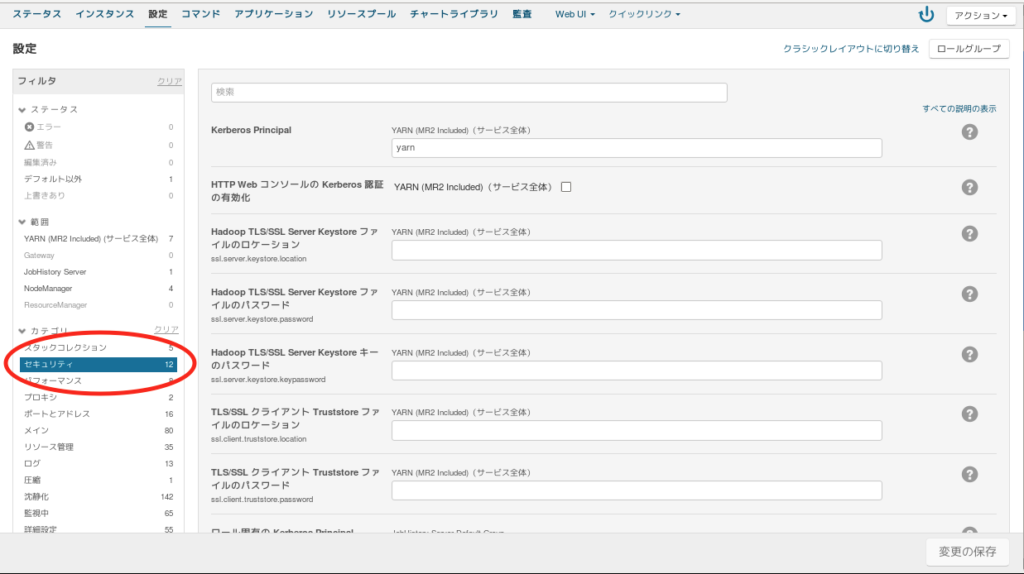
Task: Click the ssl.server.keystore.password input field
Action: coord(637,310)
